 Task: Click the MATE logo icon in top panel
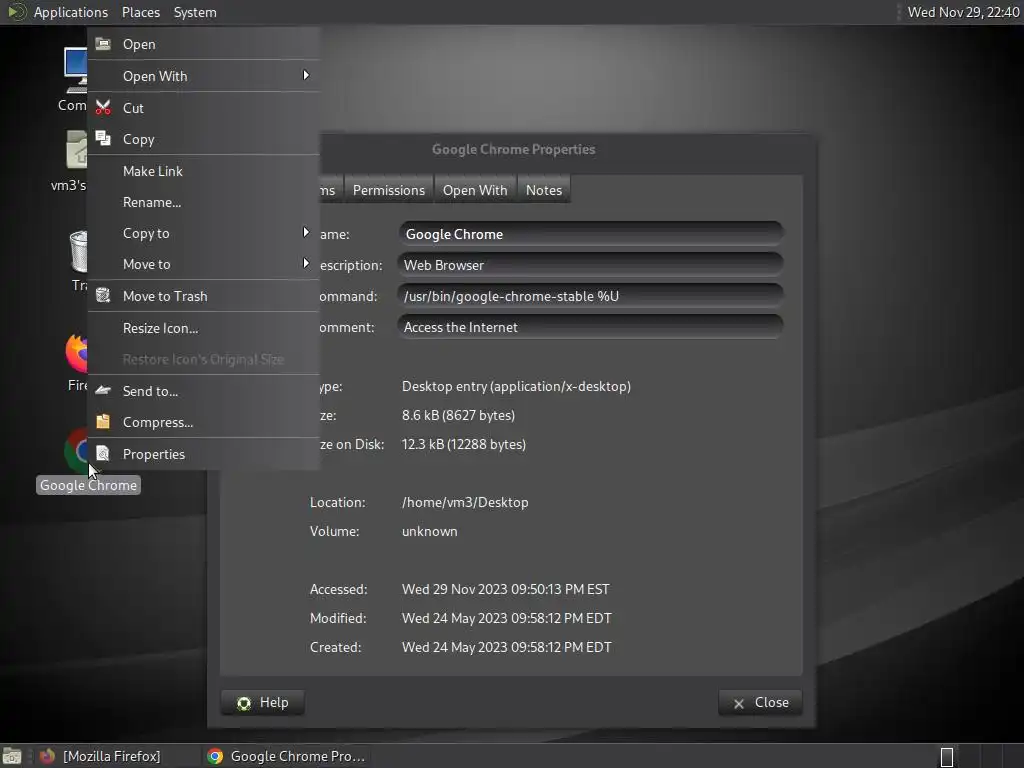[16, 12]
